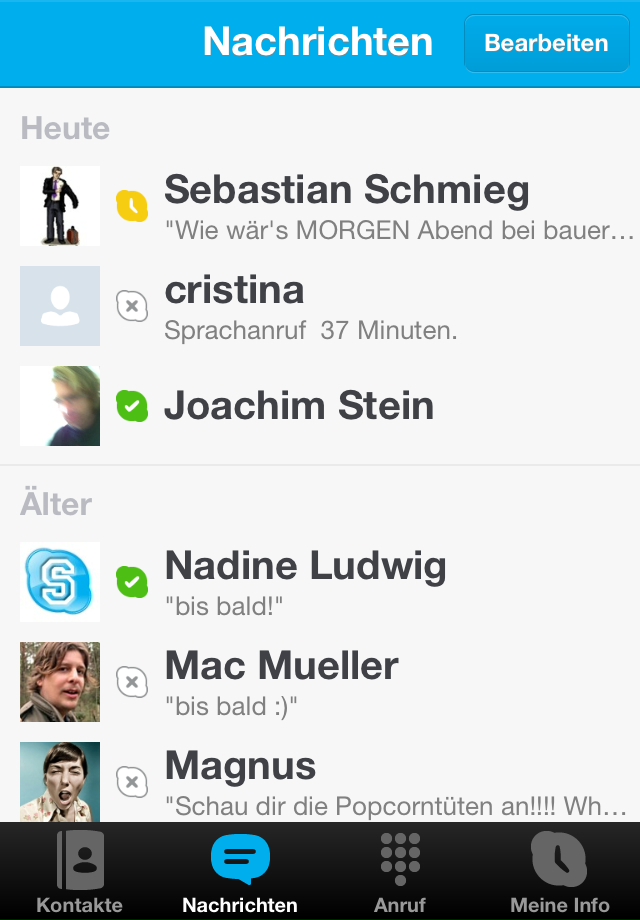Tap Sebastian Schmieg's profile picture
This screenshot has height=920, width=640.
[x=60, y=206]
